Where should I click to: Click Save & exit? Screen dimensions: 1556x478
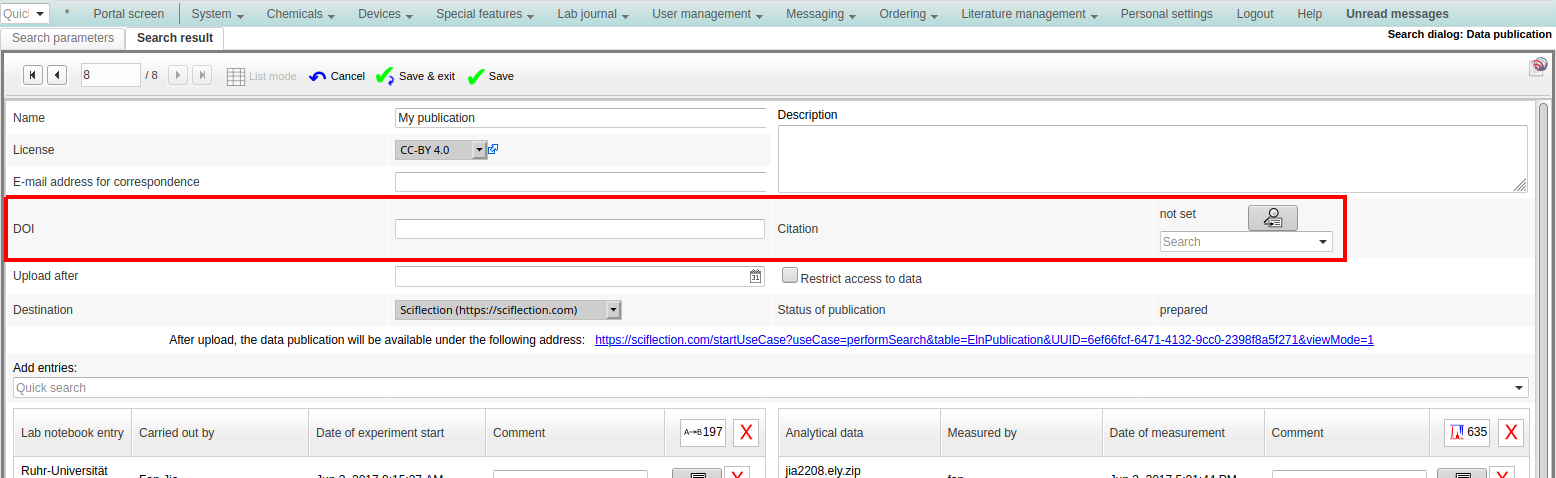[x=415, y=76]
